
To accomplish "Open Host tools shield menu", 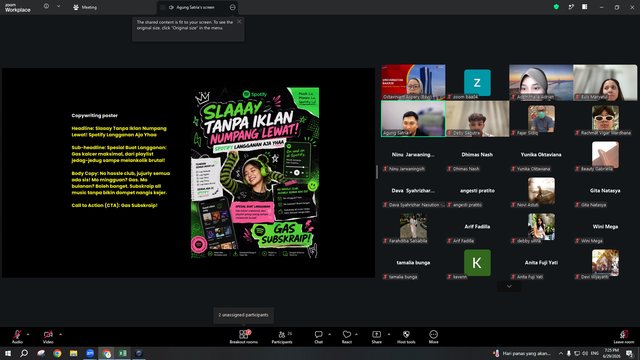I will tap(406, 337).
